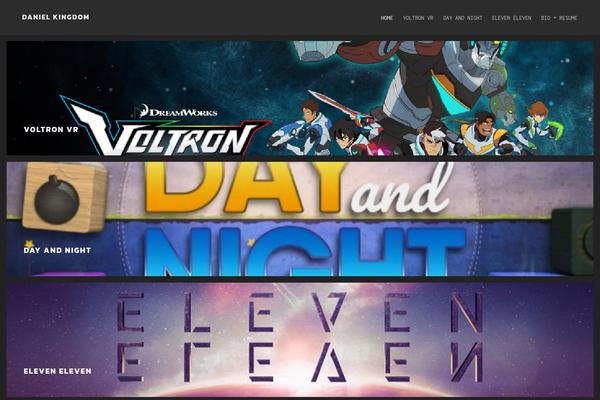Open the Eleven Eleven project banner
The width and height of the screenshot is (600, 400).
300,340
